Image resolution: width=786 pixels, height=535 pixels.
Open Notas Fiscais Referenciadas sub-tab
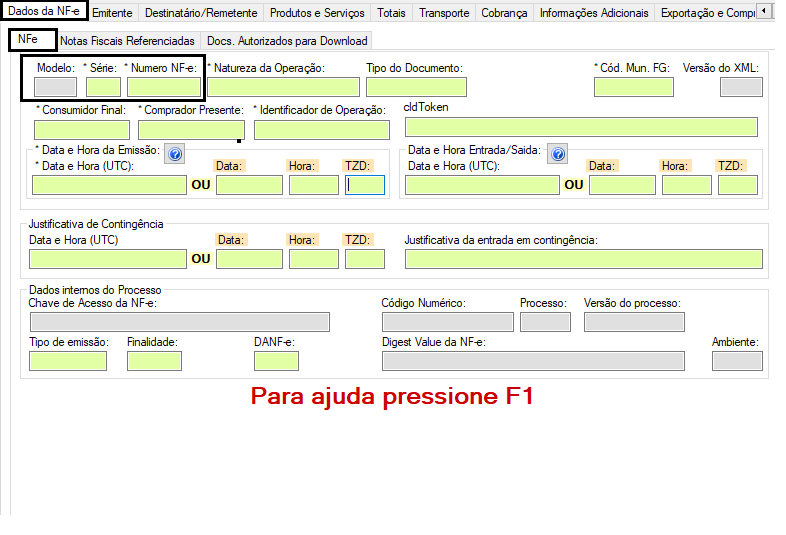tap(127, 41)
